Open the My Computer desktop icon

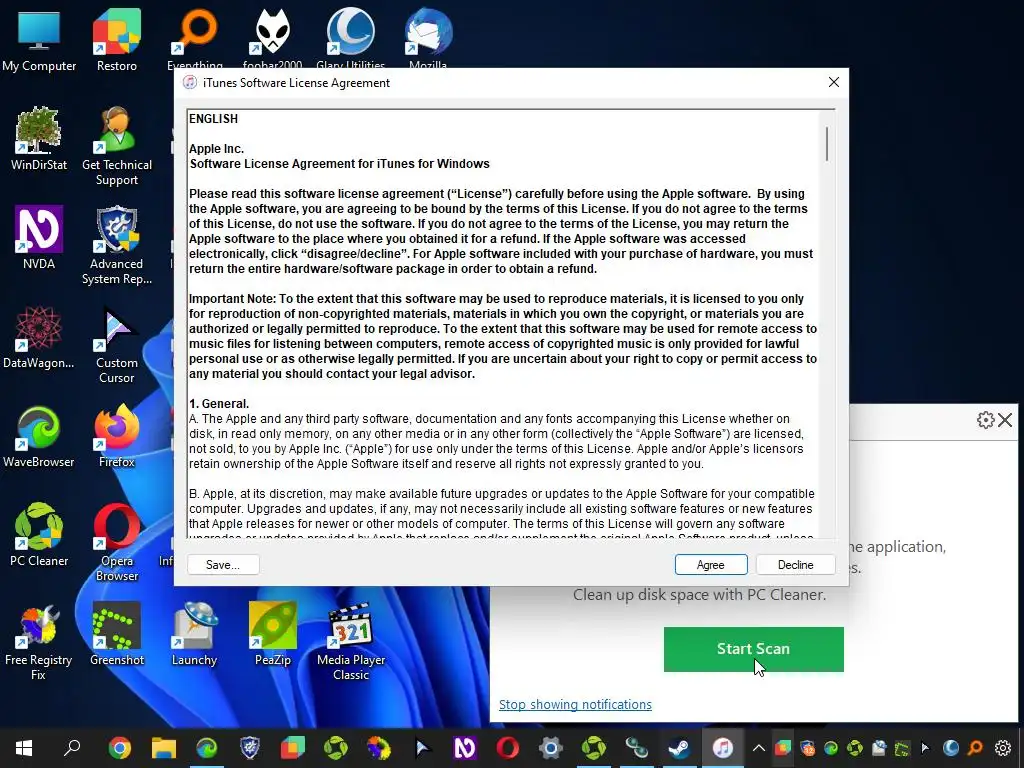click(x=39, y=40)
